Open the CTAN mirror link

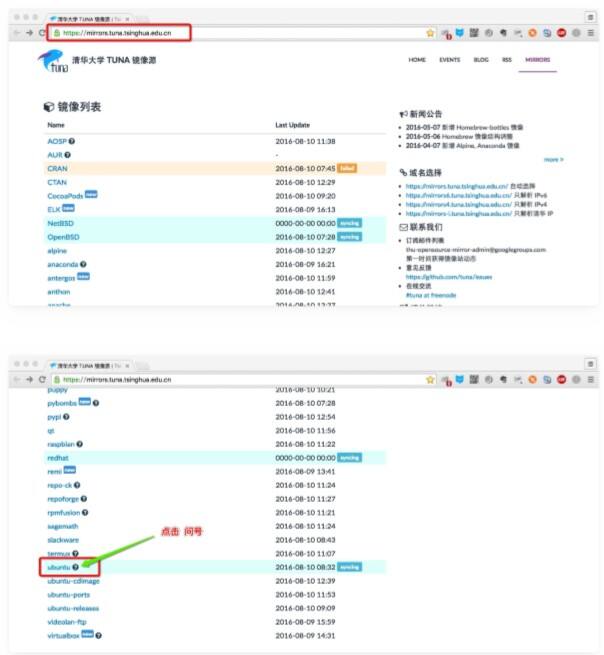[x=57, y=182]
